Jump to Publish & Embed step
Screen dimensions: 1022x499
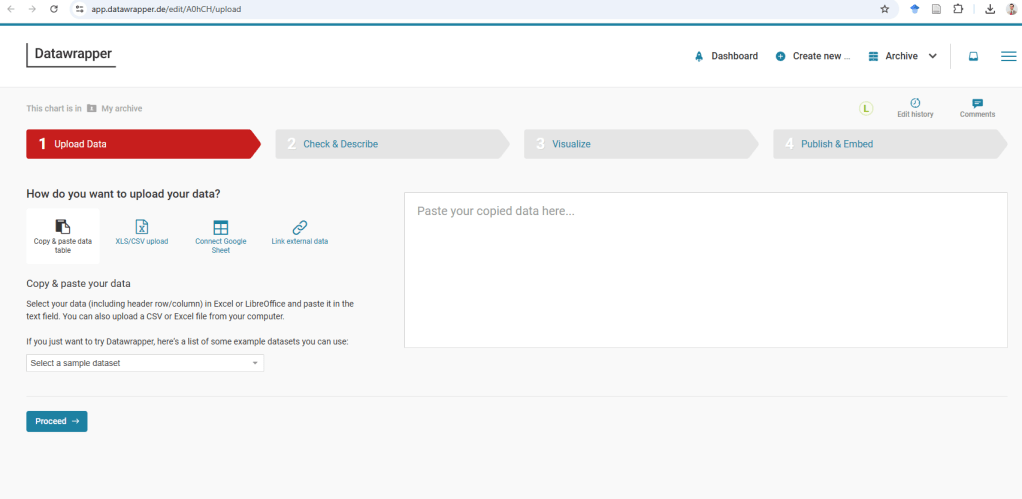tap(836, 144)
